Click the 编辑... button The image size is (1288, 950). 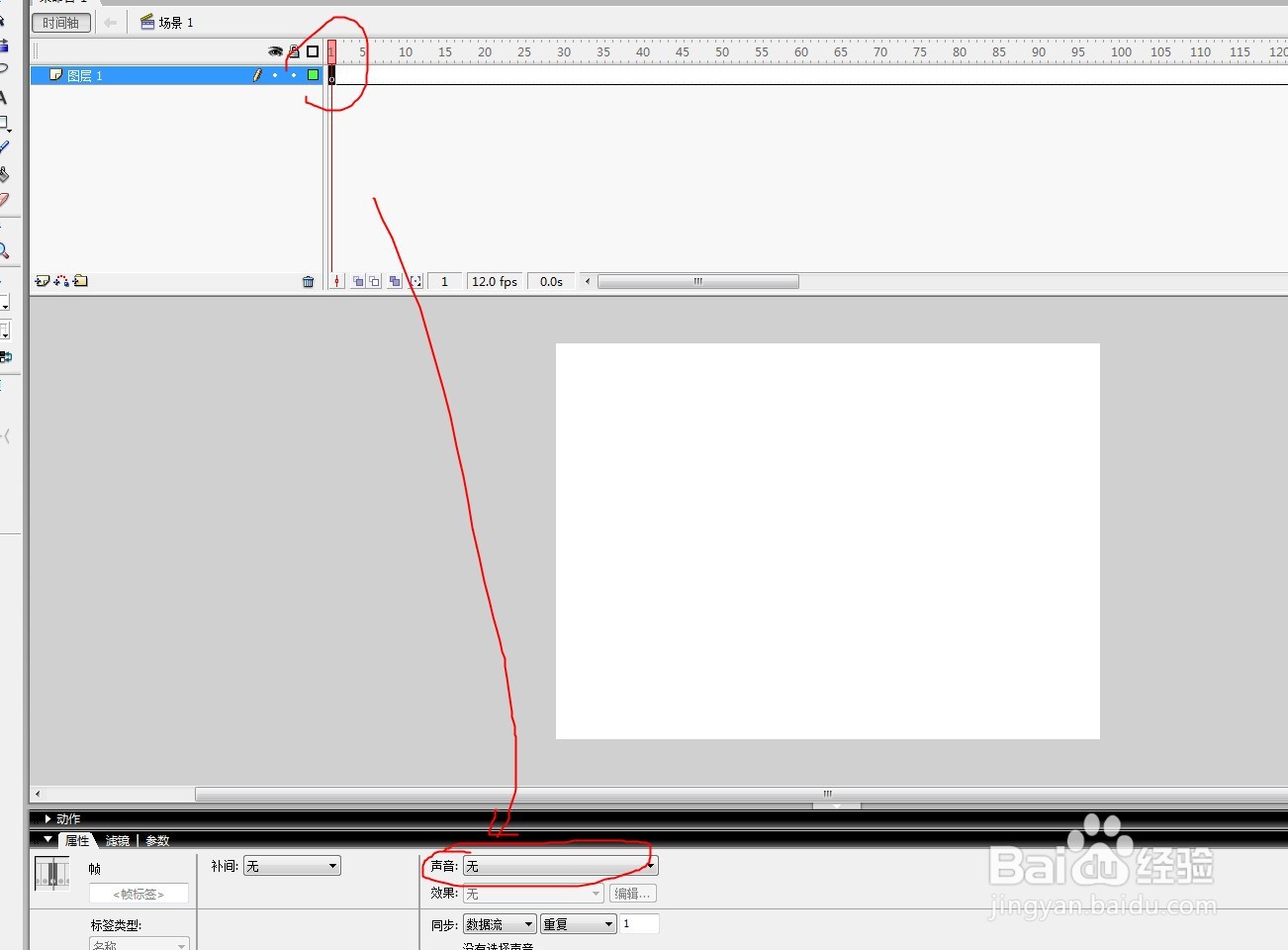click(632, 894)
